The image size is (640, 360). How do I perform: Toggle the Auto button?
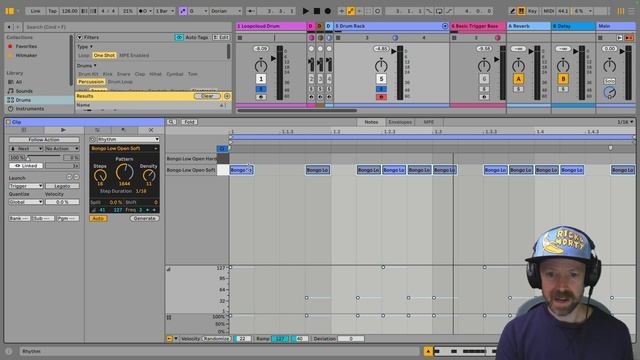98,219
